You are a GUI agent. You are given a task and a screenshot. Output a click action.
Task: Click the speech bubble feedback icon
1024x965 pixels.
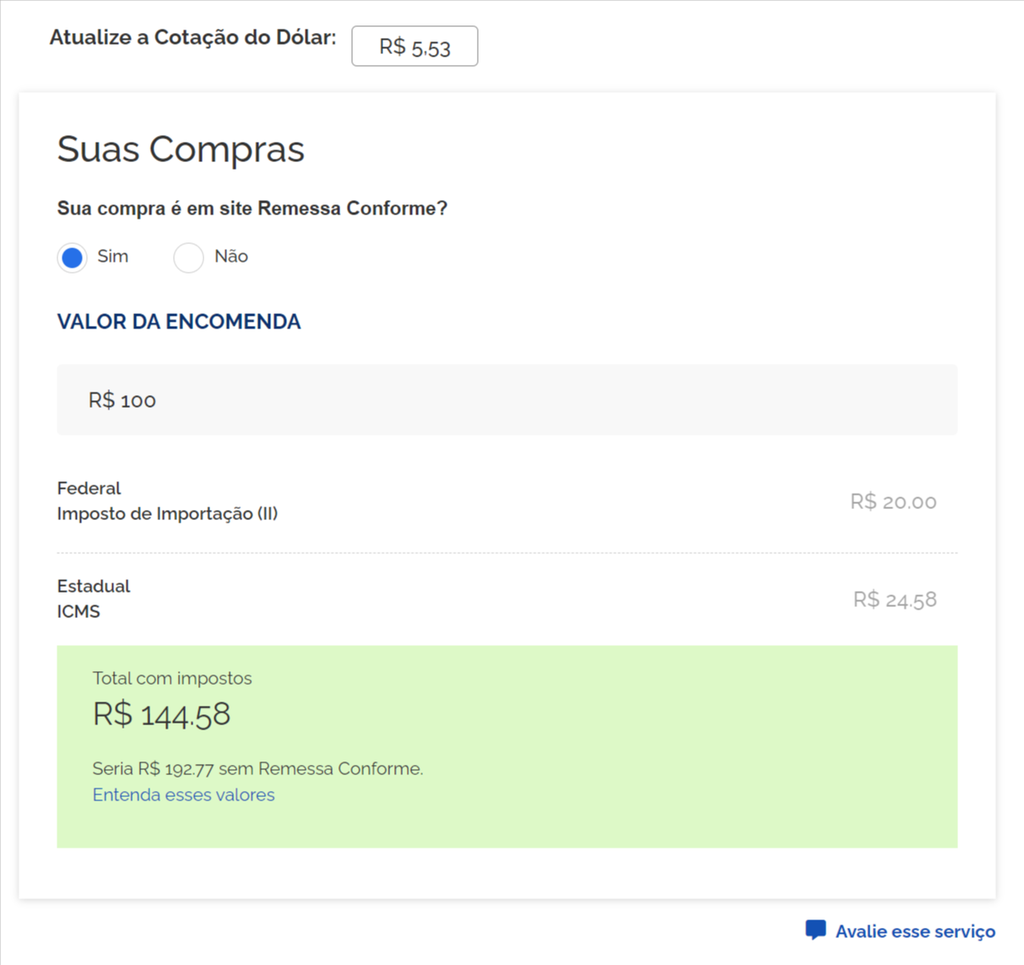point(816,930)
